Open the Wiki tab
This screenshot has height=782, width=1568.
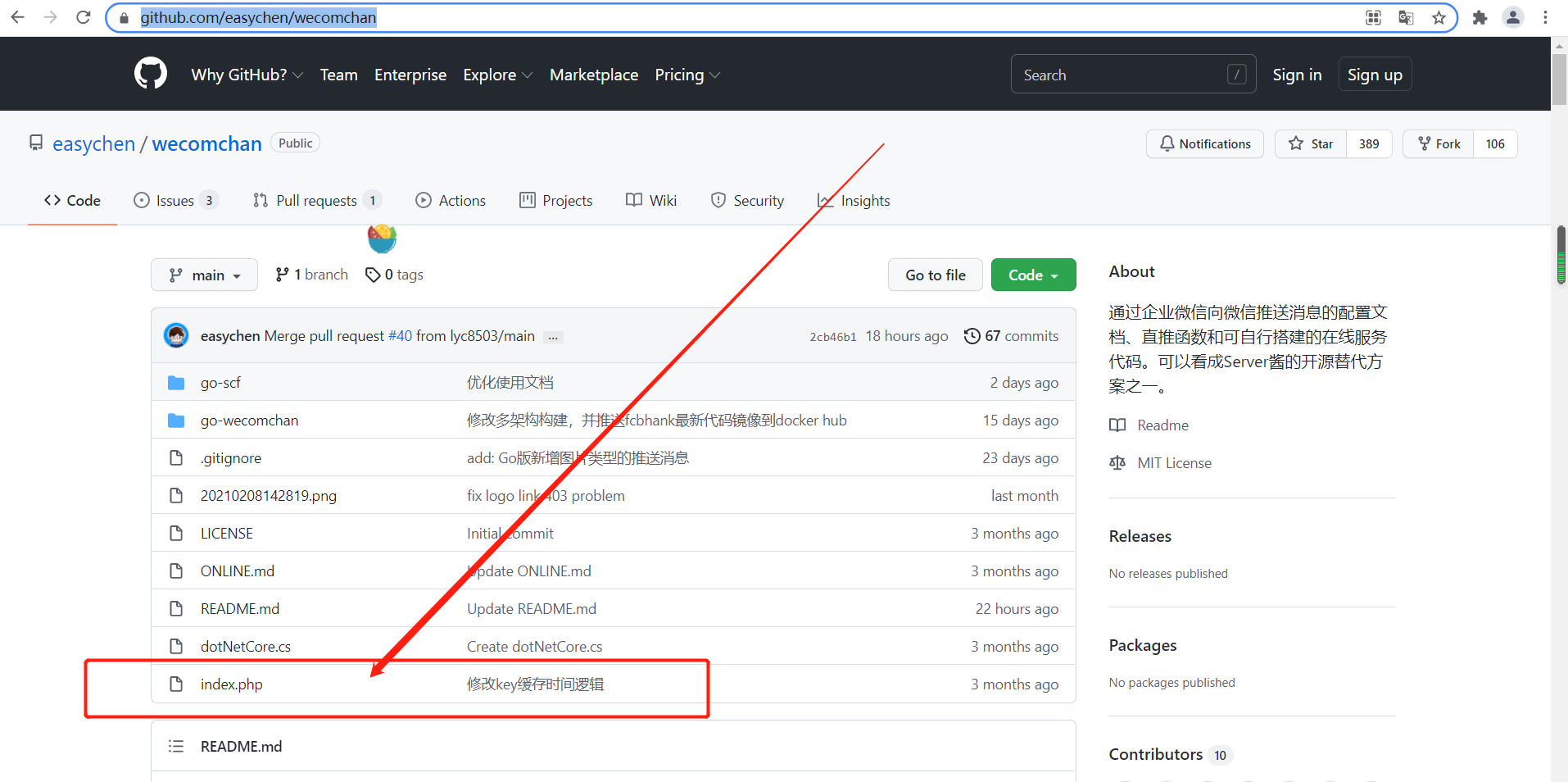pos(650,200)
